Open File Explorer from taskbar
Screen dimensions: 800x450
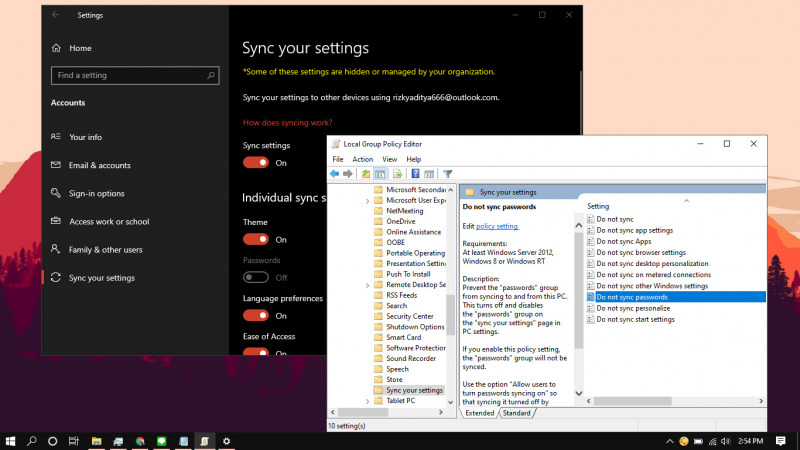click(96, 441)
